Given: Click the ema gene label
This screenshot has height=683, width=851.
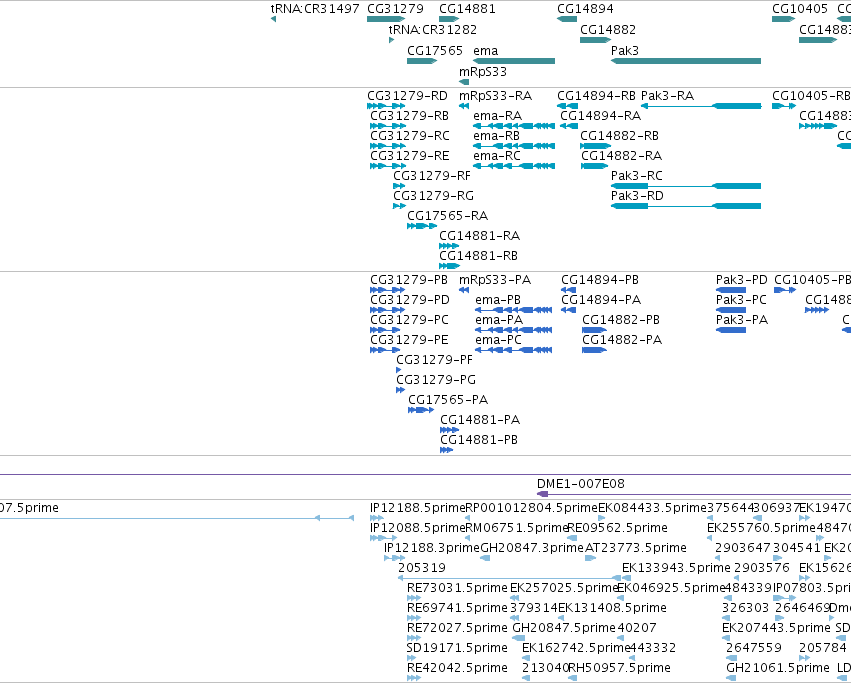Looking at the screenshot, I should (x=485, y=50).
